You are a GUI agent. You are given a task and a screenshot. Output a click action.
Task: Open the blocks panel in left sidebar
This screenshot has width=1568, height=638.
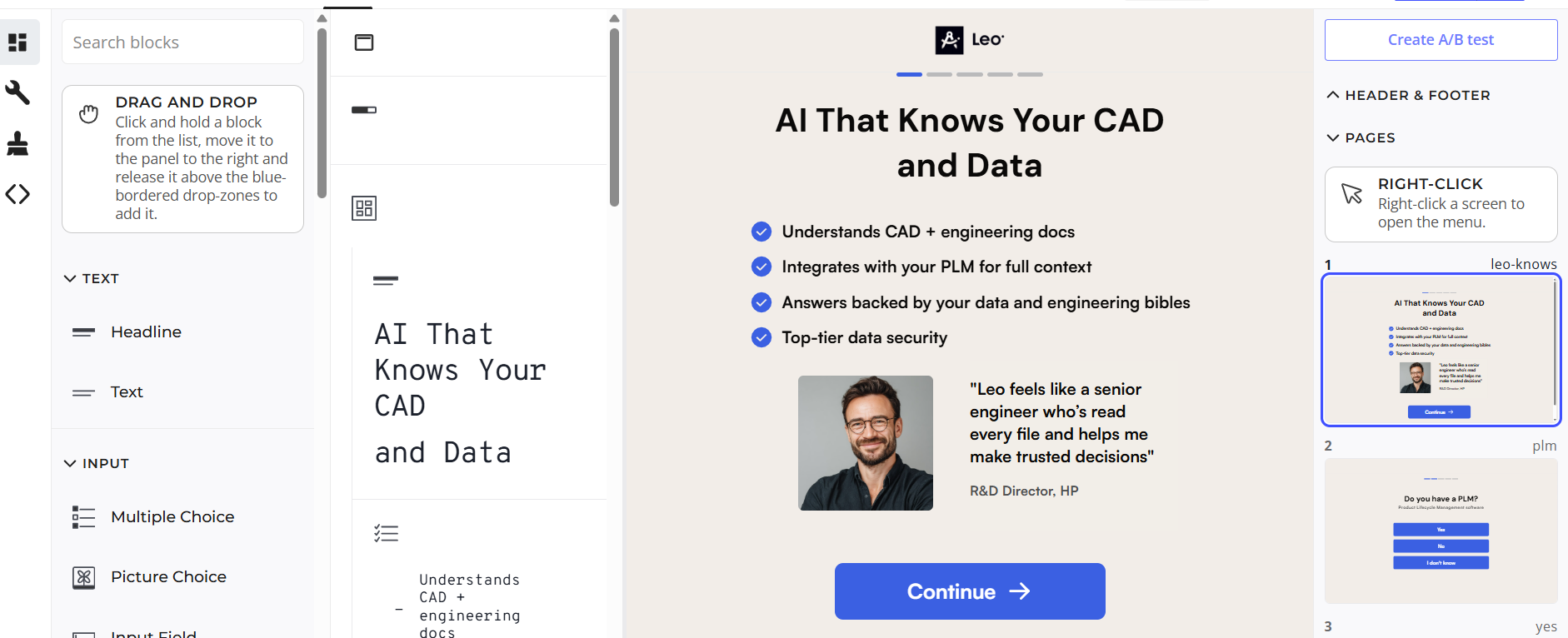point(17,42)
